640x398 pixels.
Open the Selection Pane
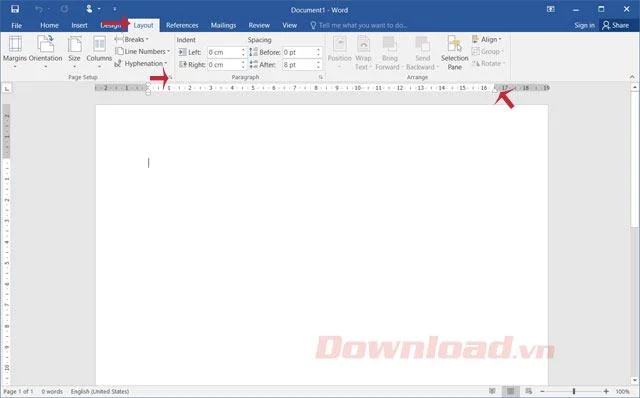click(454, 52)
